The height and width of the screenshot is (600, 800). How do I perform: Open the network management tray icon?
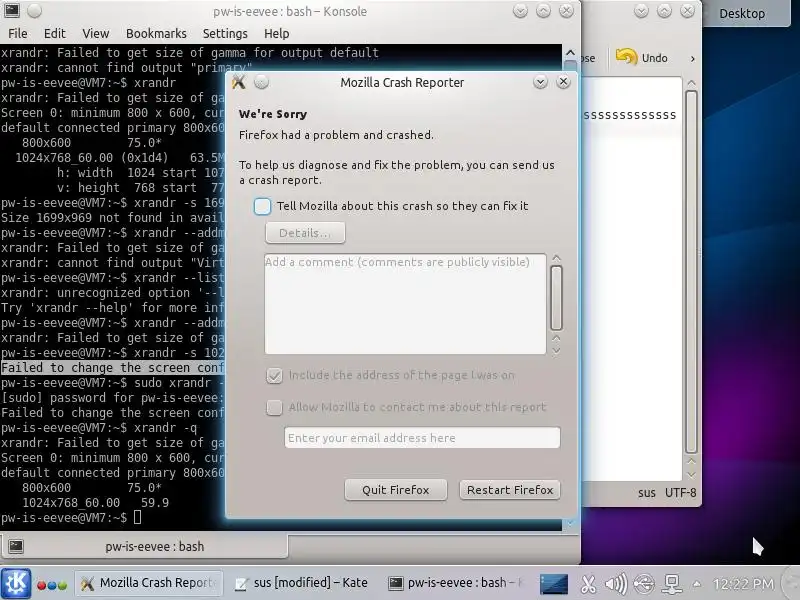pyautogui.click(x=672, y=584)
